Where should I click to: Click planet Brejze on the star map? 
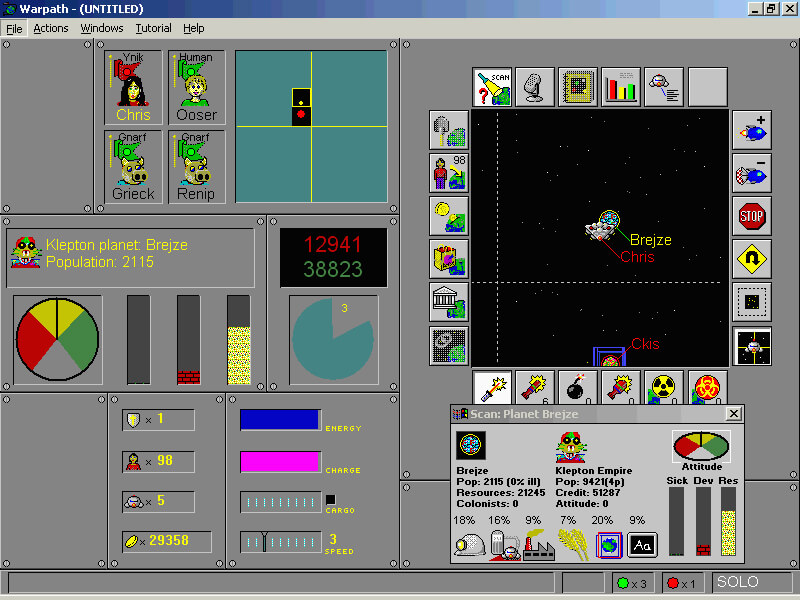[606, 226]
